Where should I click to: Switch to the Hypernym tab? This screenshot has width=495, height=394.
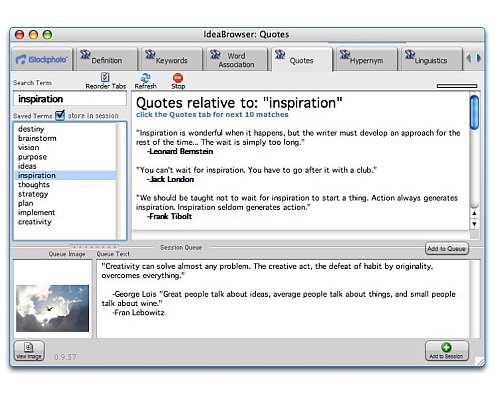tap(367, 60)
